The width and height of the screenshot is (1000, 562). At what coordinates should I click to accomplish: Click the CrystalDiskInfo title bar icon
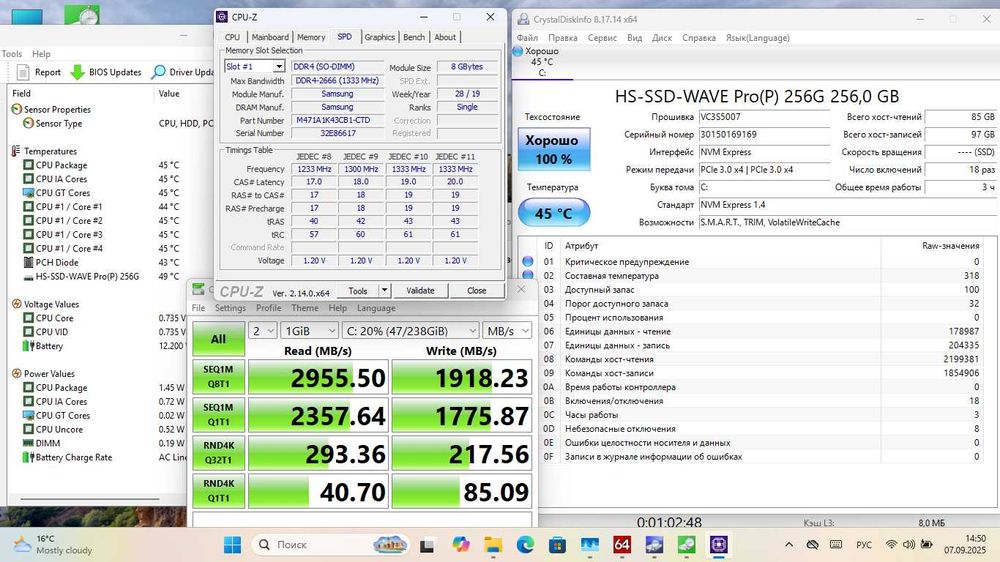point(524,19)
